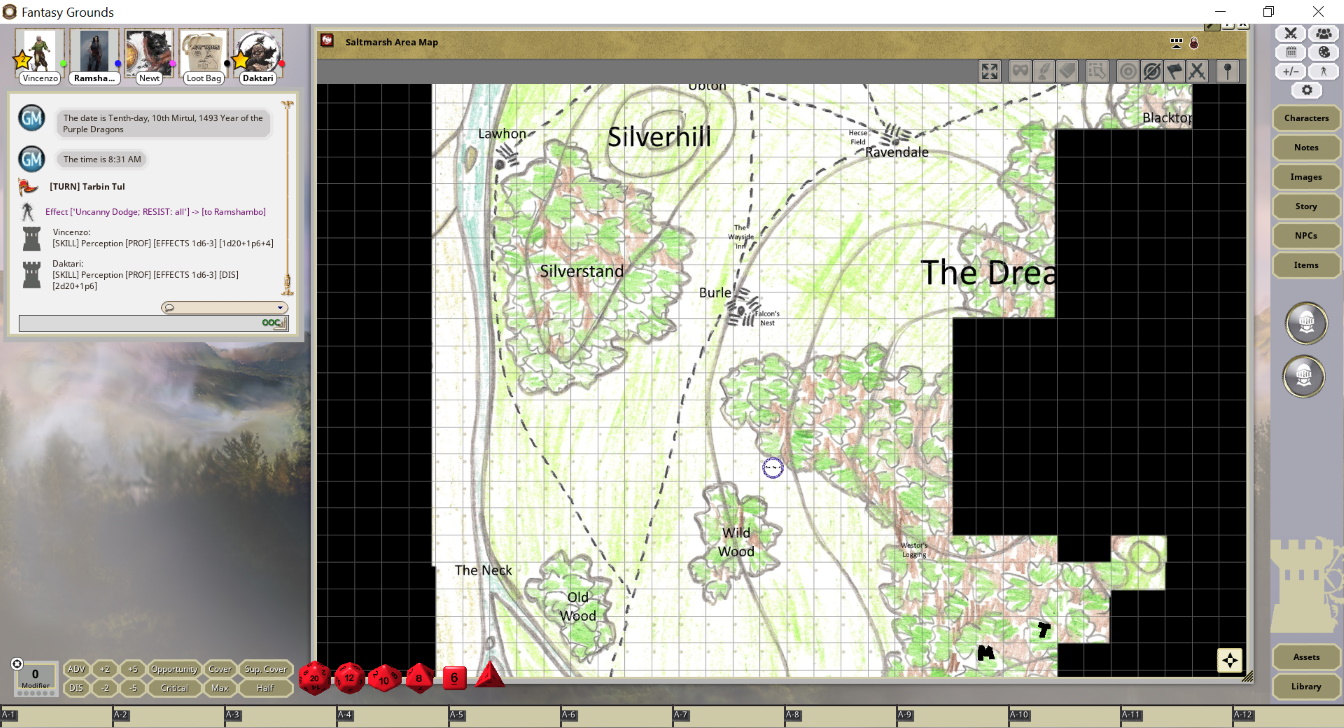Viewport: 1344px width, 728px height.
Task: Open the Images sidebar button
Action: tap(1306, 177)
